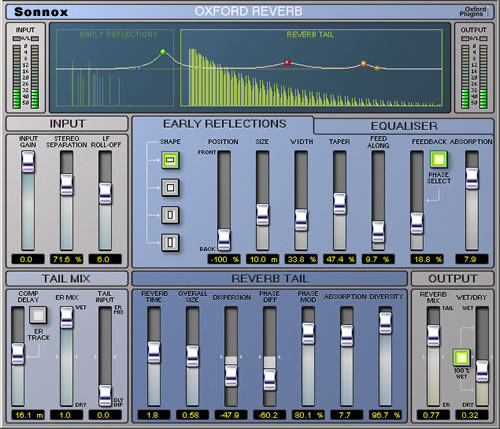This screenshot has width=500, height=429.
Task: Select the third room shape button
Action: pos(170,215)
